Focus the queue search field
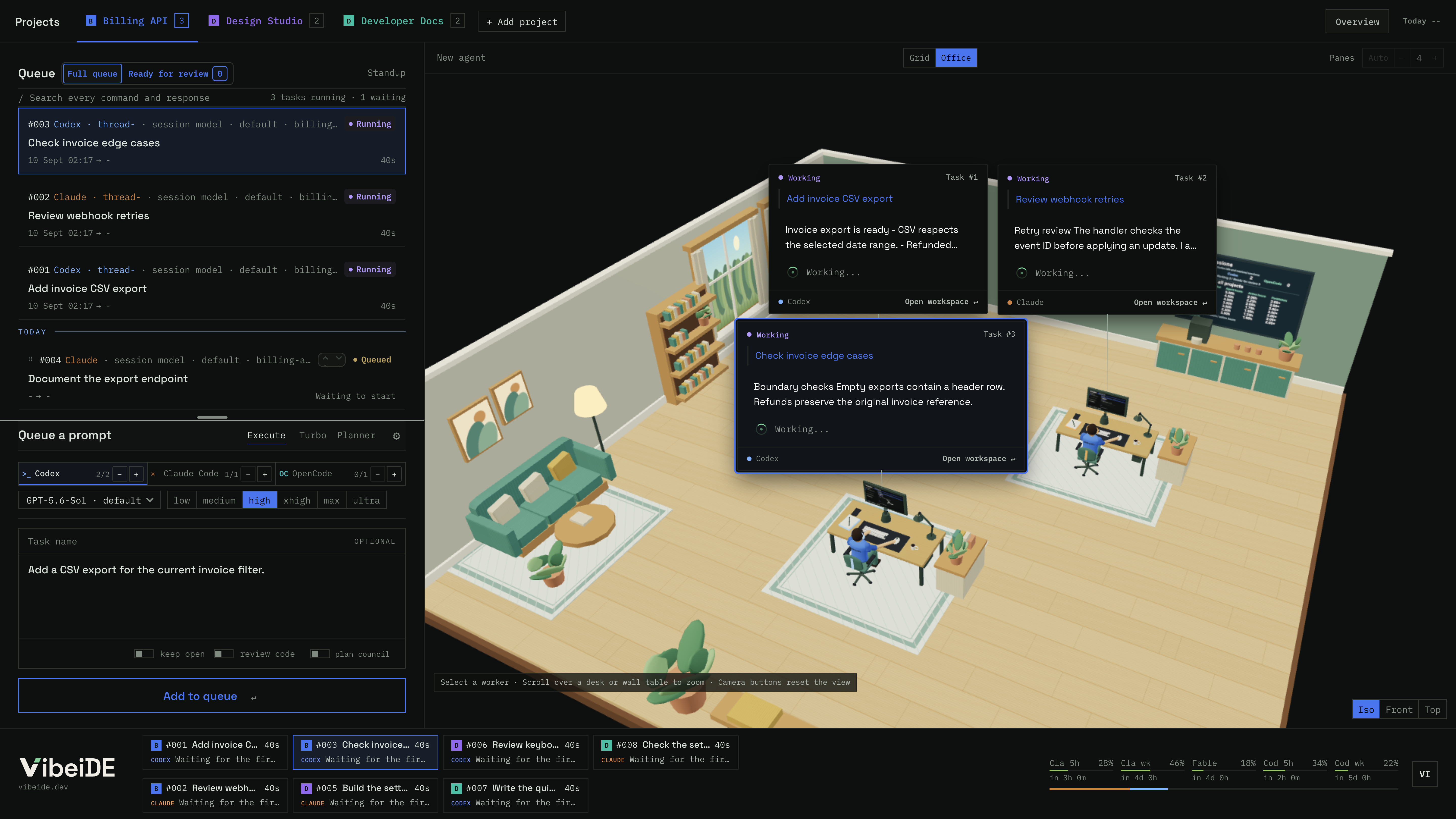The image size is (1456, 819). [x=141, y=98]
